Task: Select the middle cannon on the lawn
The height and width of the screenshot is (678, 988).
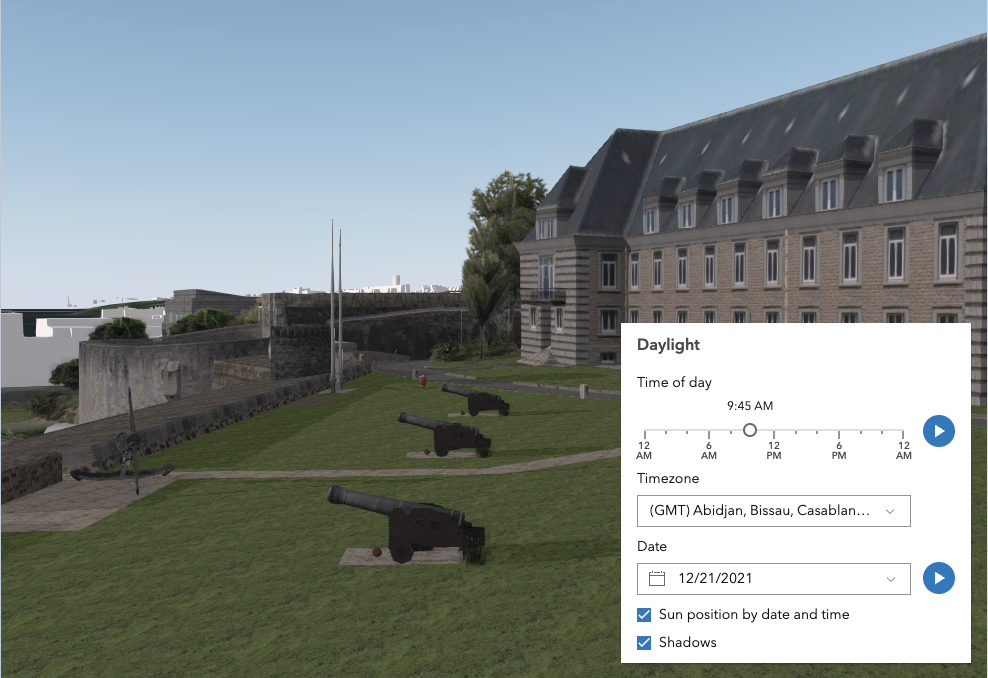Action: click(x=446, y=433)
